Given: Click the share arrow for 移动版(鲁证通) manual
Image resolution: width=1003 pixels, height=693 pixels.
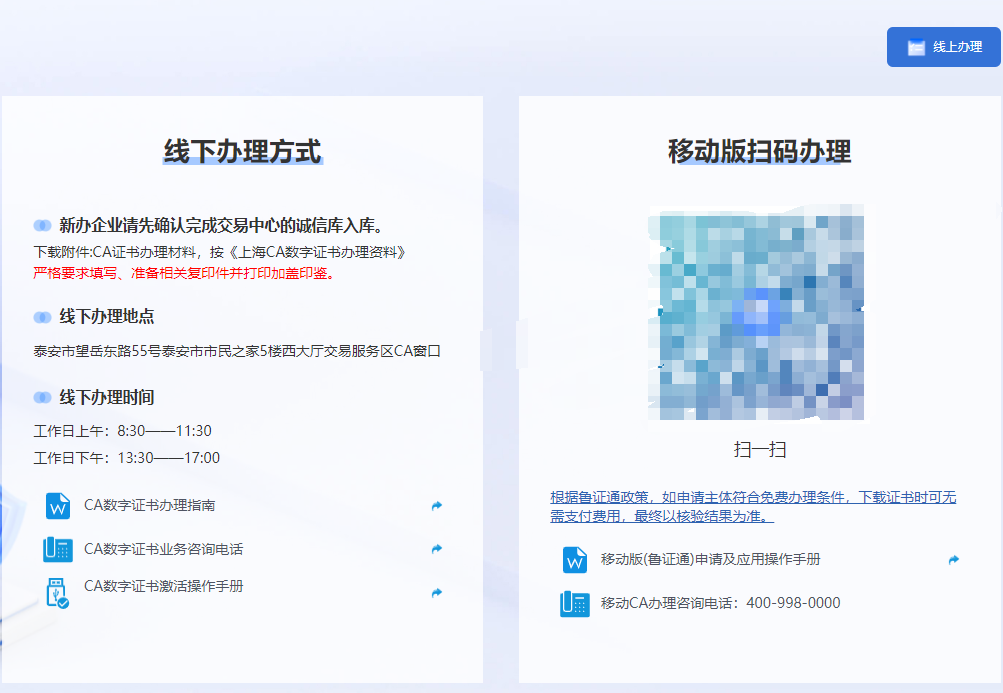Looking at the screenshot, I should tap(954, 560).
